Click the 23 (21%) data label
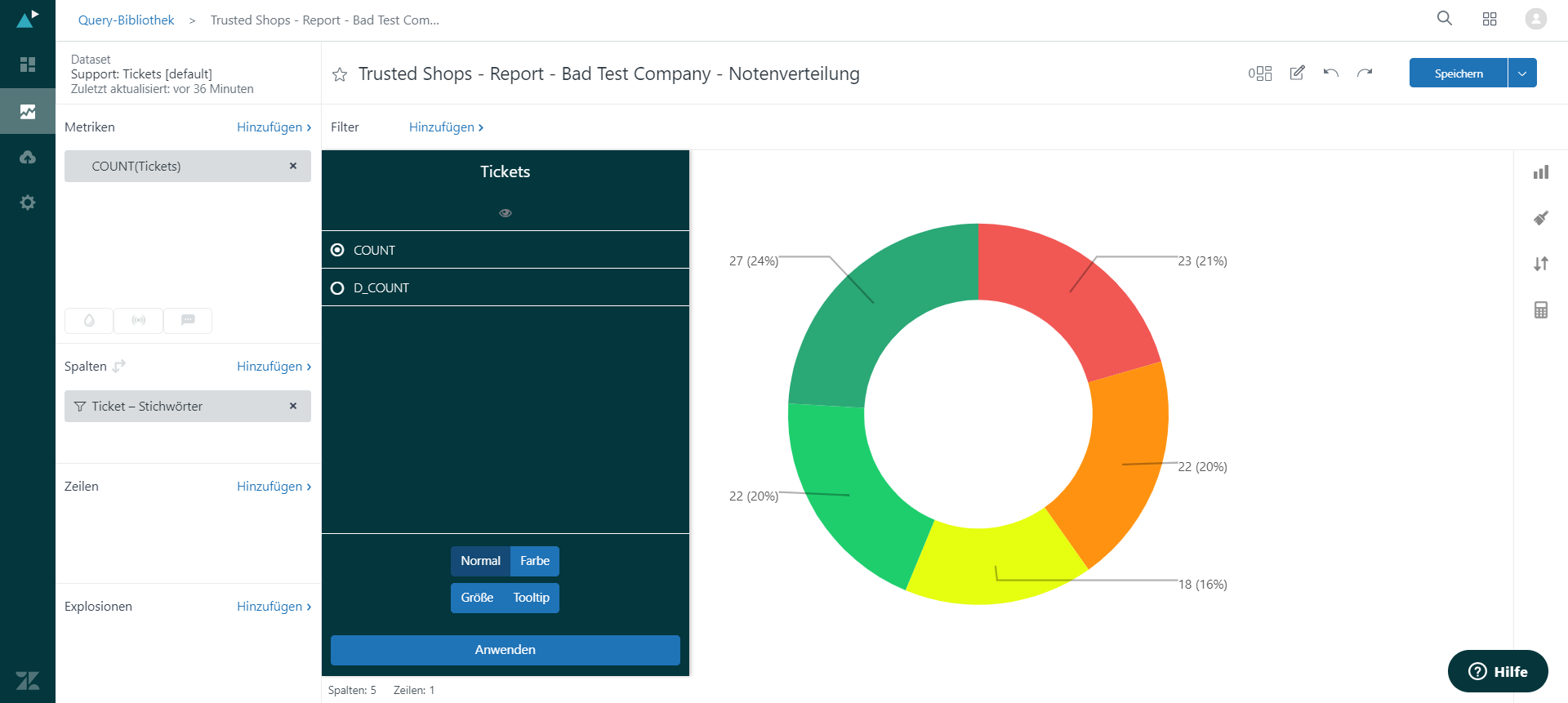 point(1202,261)
